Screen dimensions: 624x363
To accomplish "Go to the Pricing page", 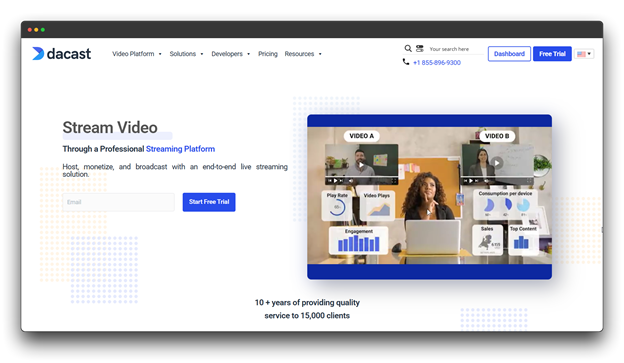I will [268, 54].
